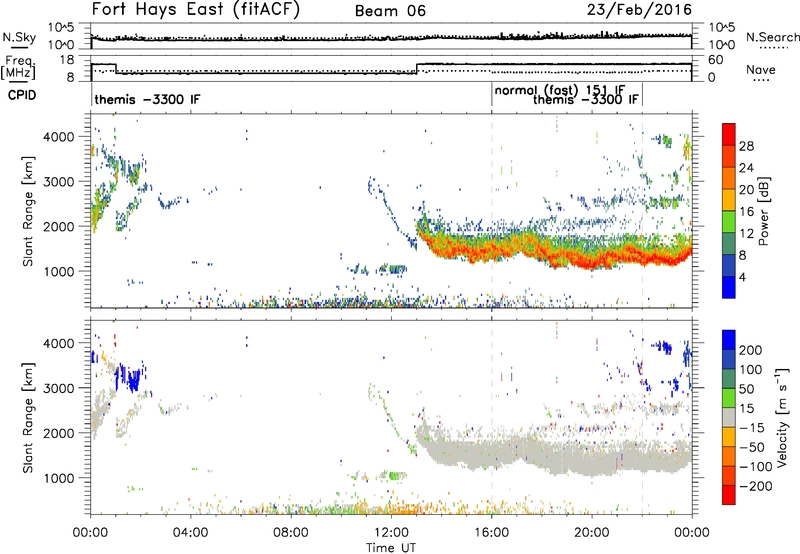Viewport: 800px width, 554px height.
Task: Click the "60" tick on Nave axis
Action: pos(716,60)
